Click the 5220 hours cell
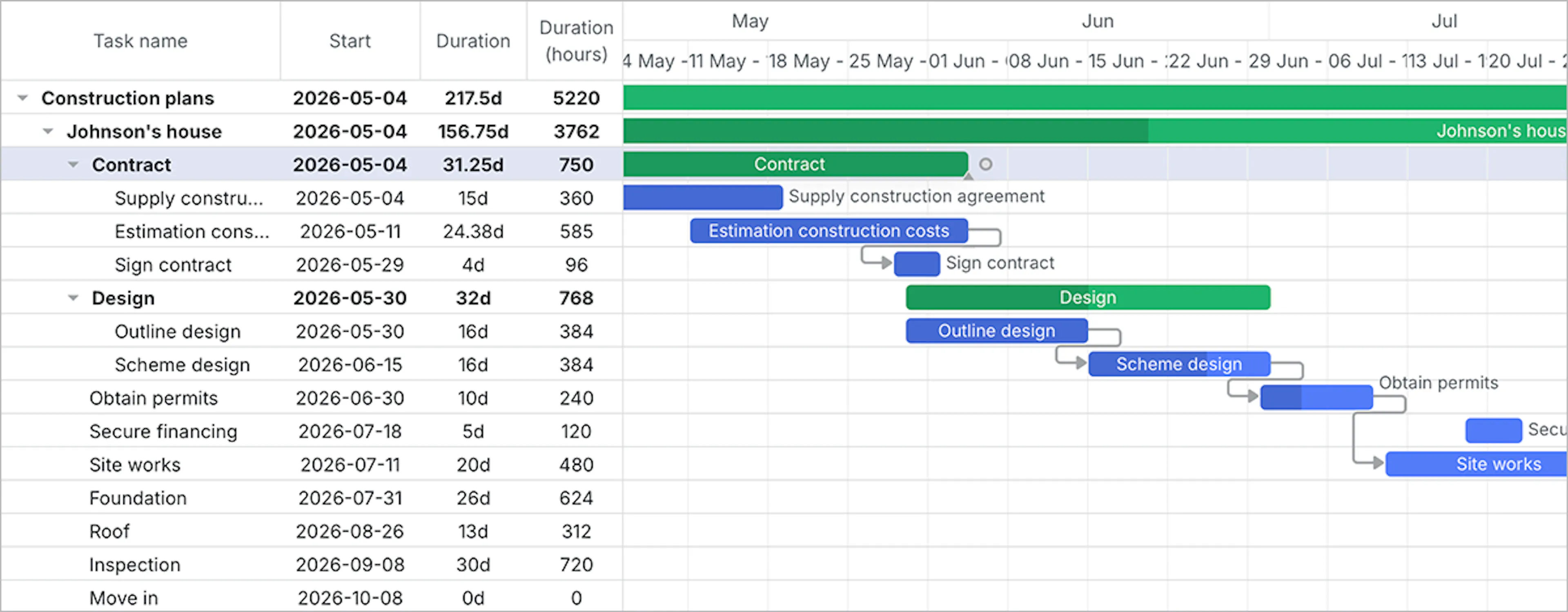Image resolution: width=1568 pixels, height=612 pixels. click(x=575, y=97)
